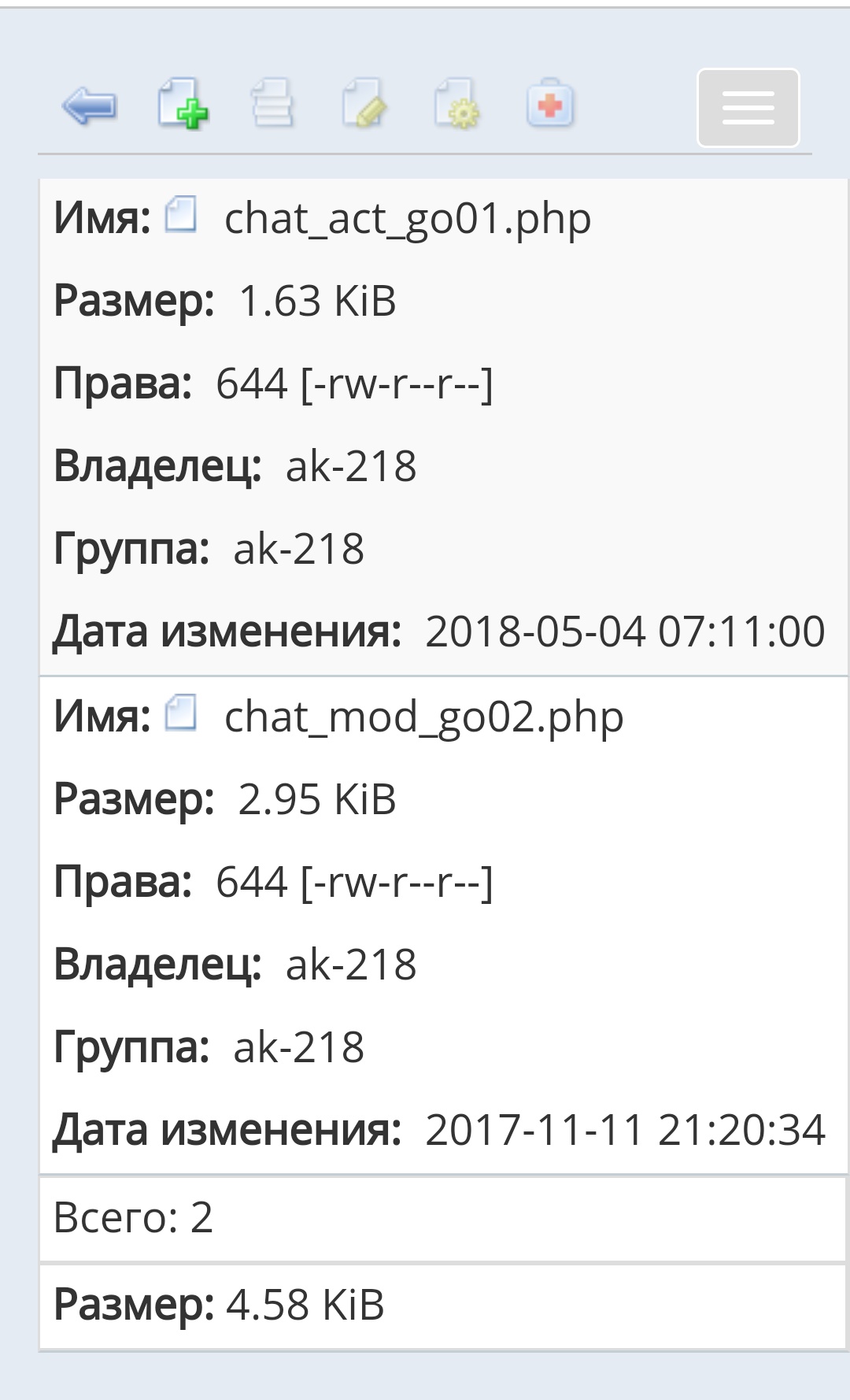Click the stacked pages toolbar icon
The image size is (850, 1400).
click(272, 104)
